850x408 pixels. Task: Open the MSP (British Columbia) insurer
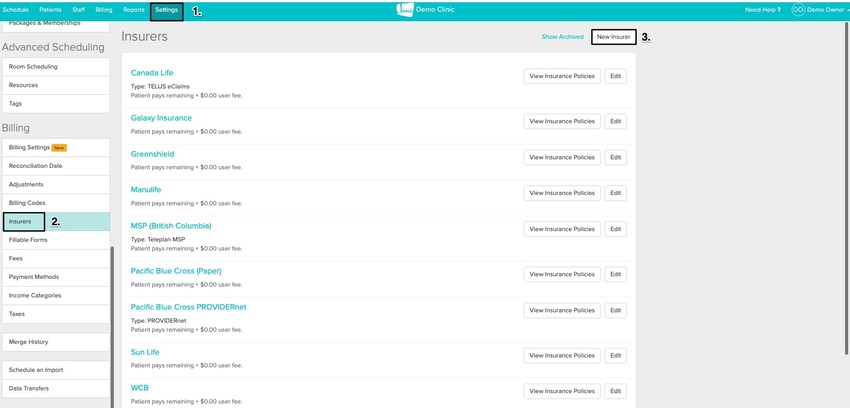point(171,226)
